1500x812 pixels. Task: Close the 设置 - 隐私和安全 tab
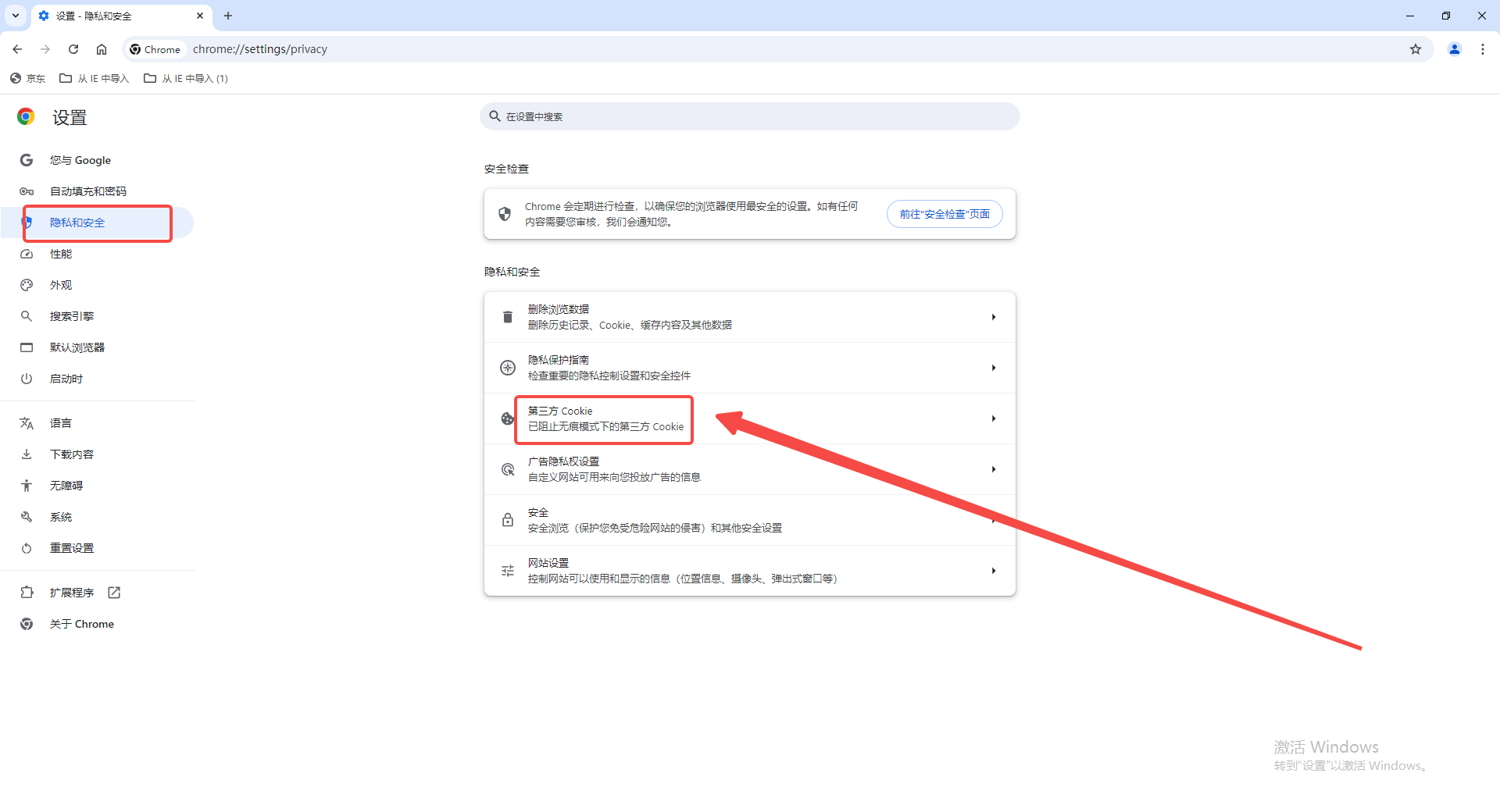pos(200,16)
